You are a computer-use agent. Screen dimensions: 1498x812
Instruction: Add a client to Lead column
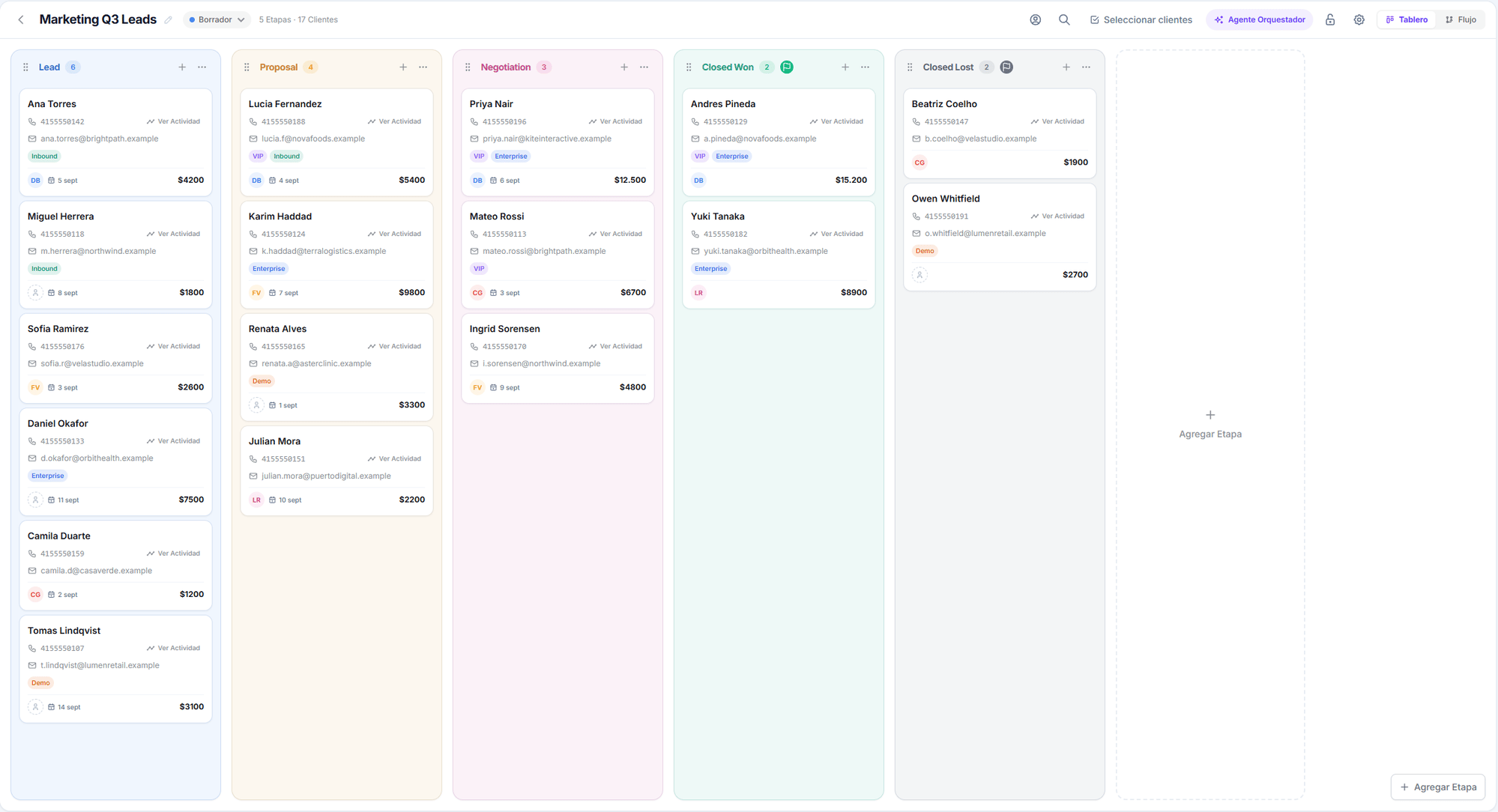tap(182, 67)
